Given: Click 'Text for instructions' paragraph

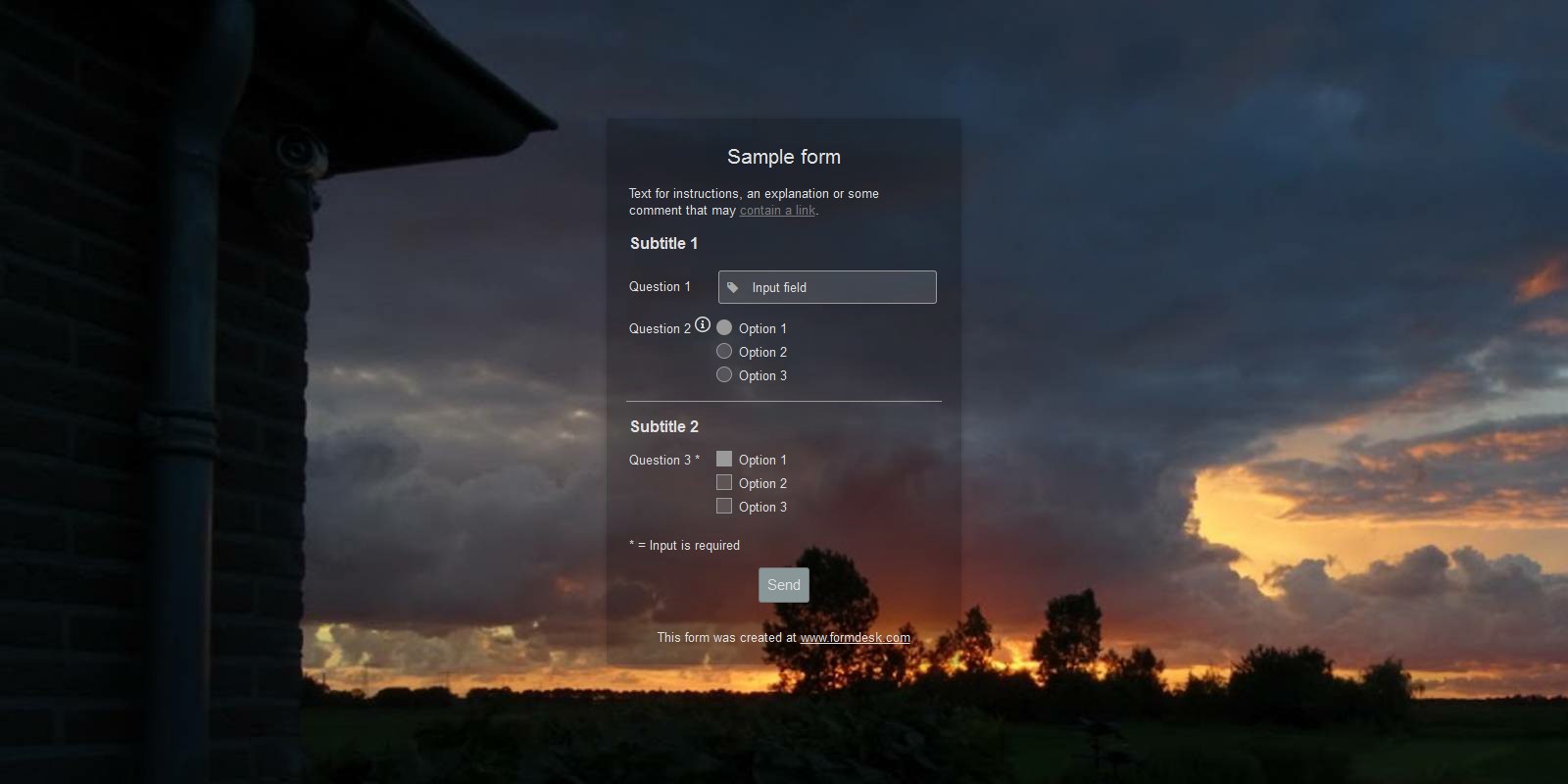Looking at the screenshot, I should [x=754, y=202].
